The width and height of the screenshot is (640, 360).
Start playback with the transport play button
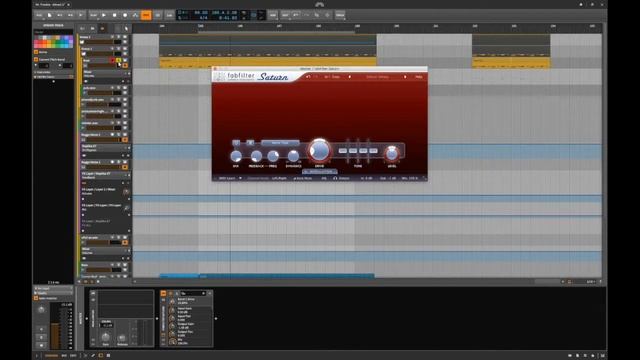point(104,15)
